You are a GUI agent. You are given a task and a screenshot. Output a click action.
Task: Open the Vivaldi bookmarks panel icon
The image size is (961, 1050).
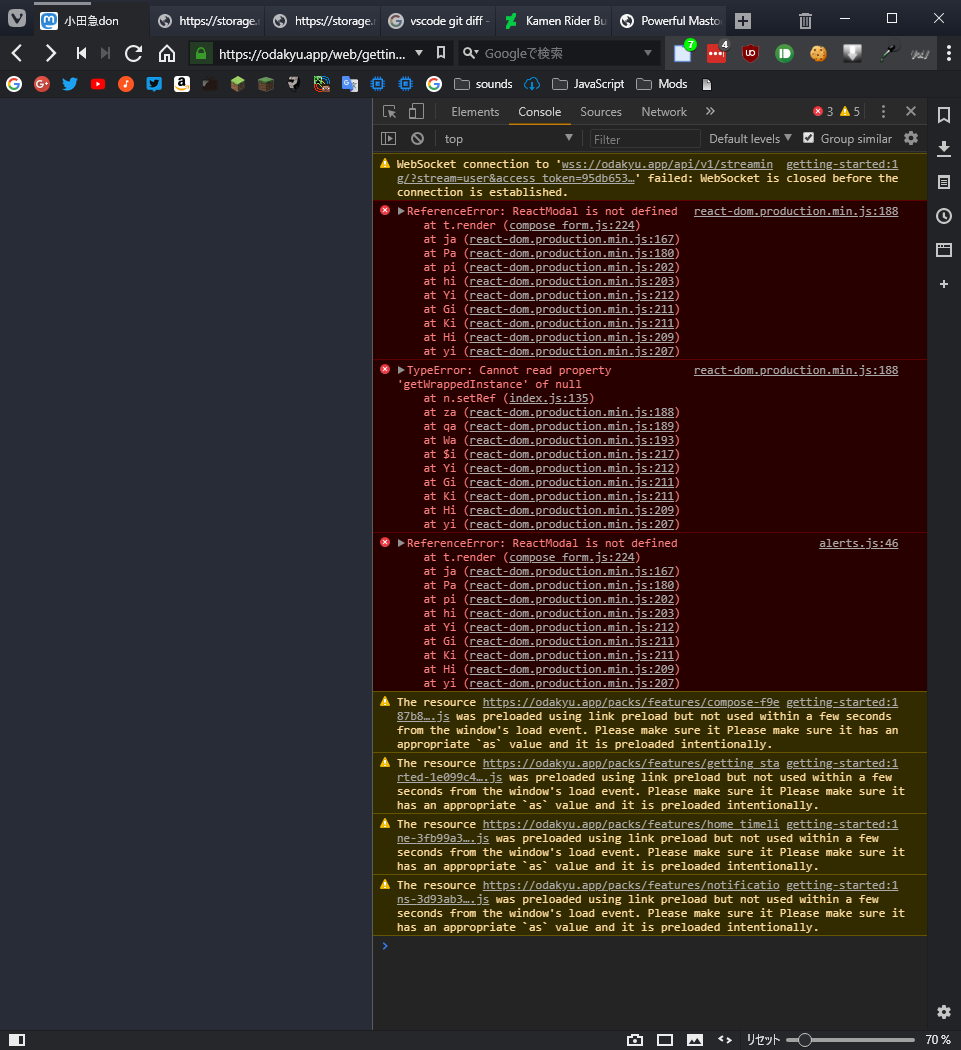pos(943,115)
